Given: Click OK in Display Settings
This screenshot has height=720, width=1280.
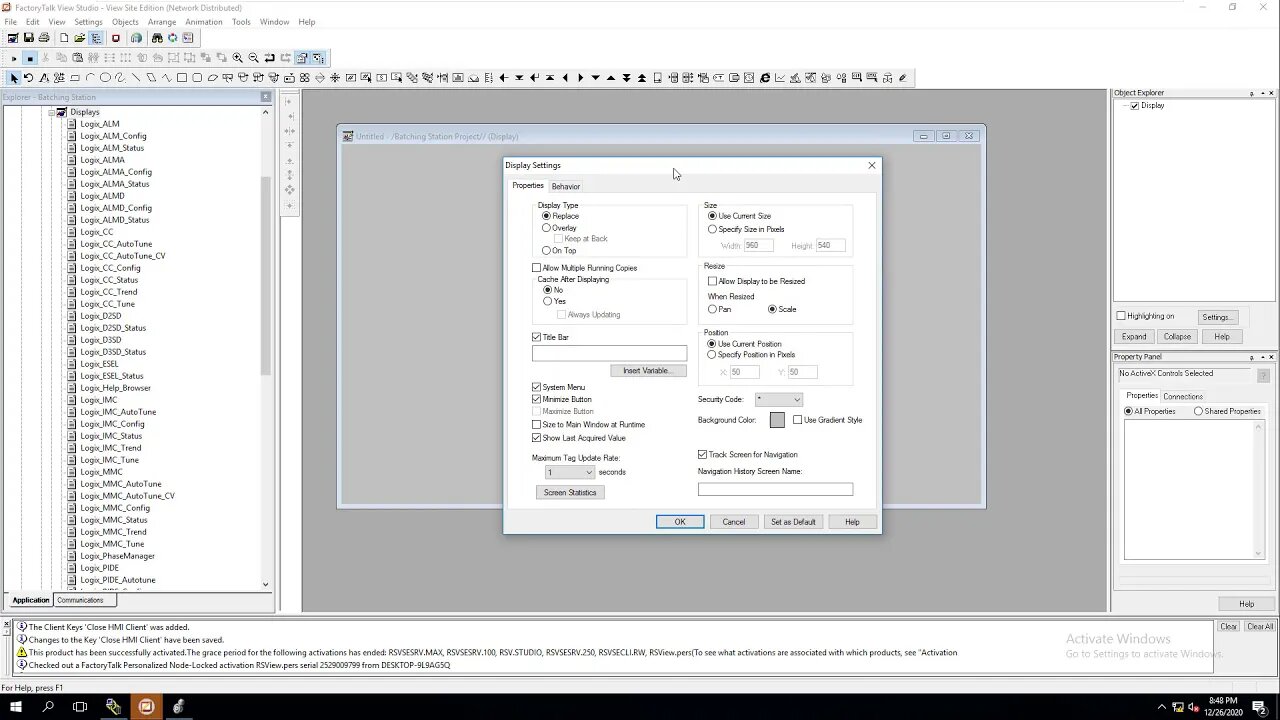Looking at the screenshot, I should coord(680,522).
